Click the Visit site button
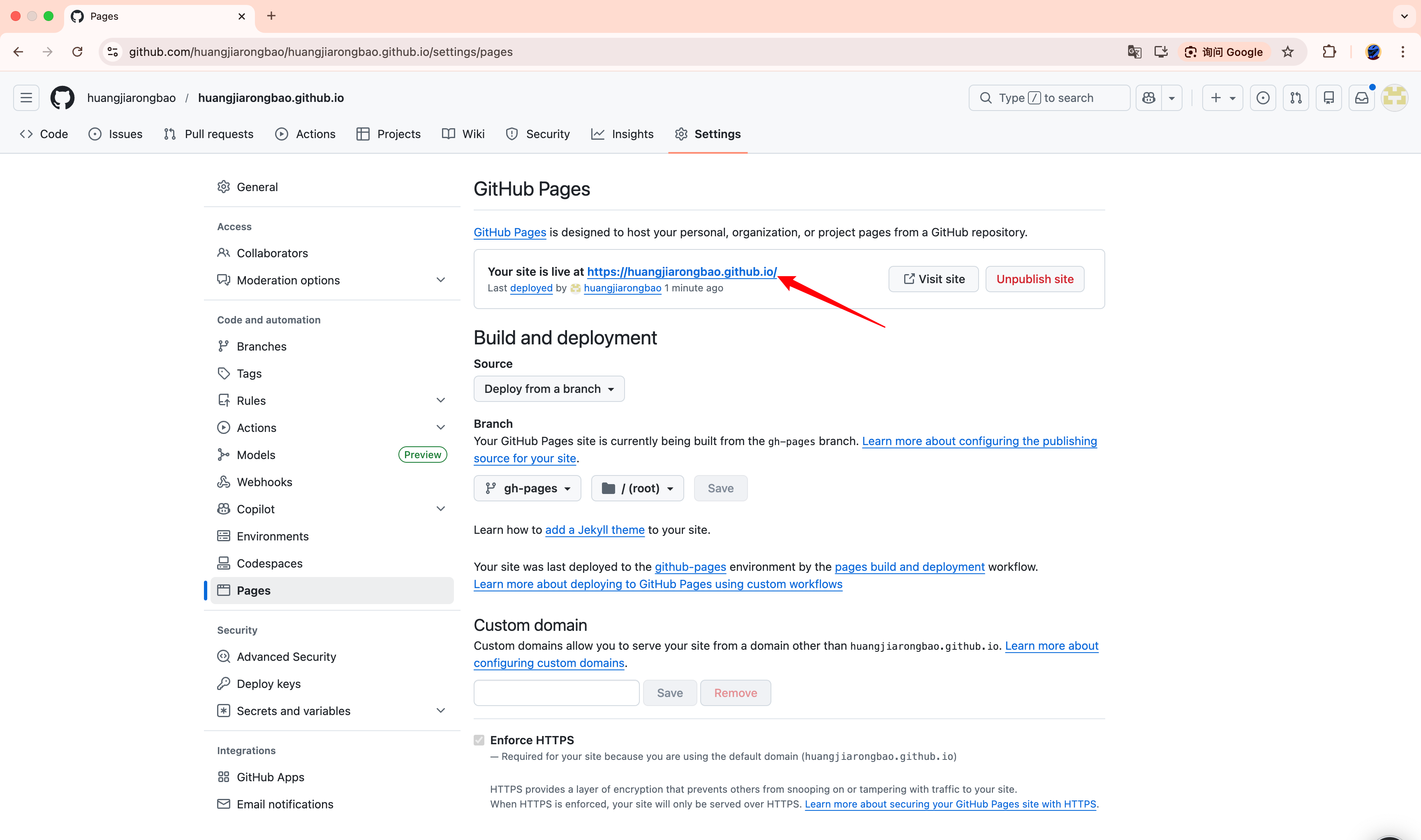The image size is (1421, 840). pos(933,279)
